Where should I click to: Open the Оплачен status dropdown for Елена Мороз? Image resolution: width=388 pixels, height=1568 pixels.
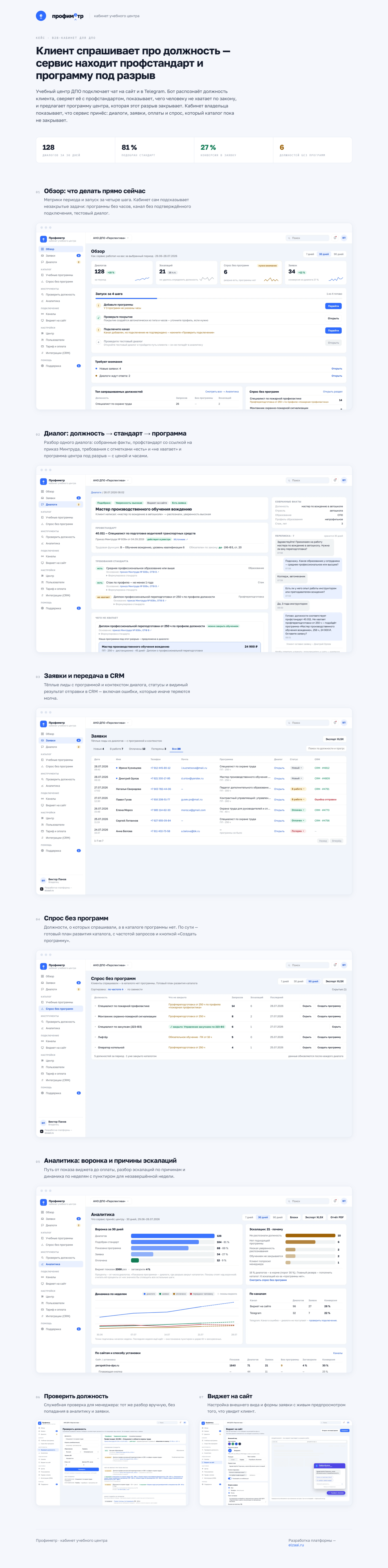pyautogui.click(x=298, y=810)
